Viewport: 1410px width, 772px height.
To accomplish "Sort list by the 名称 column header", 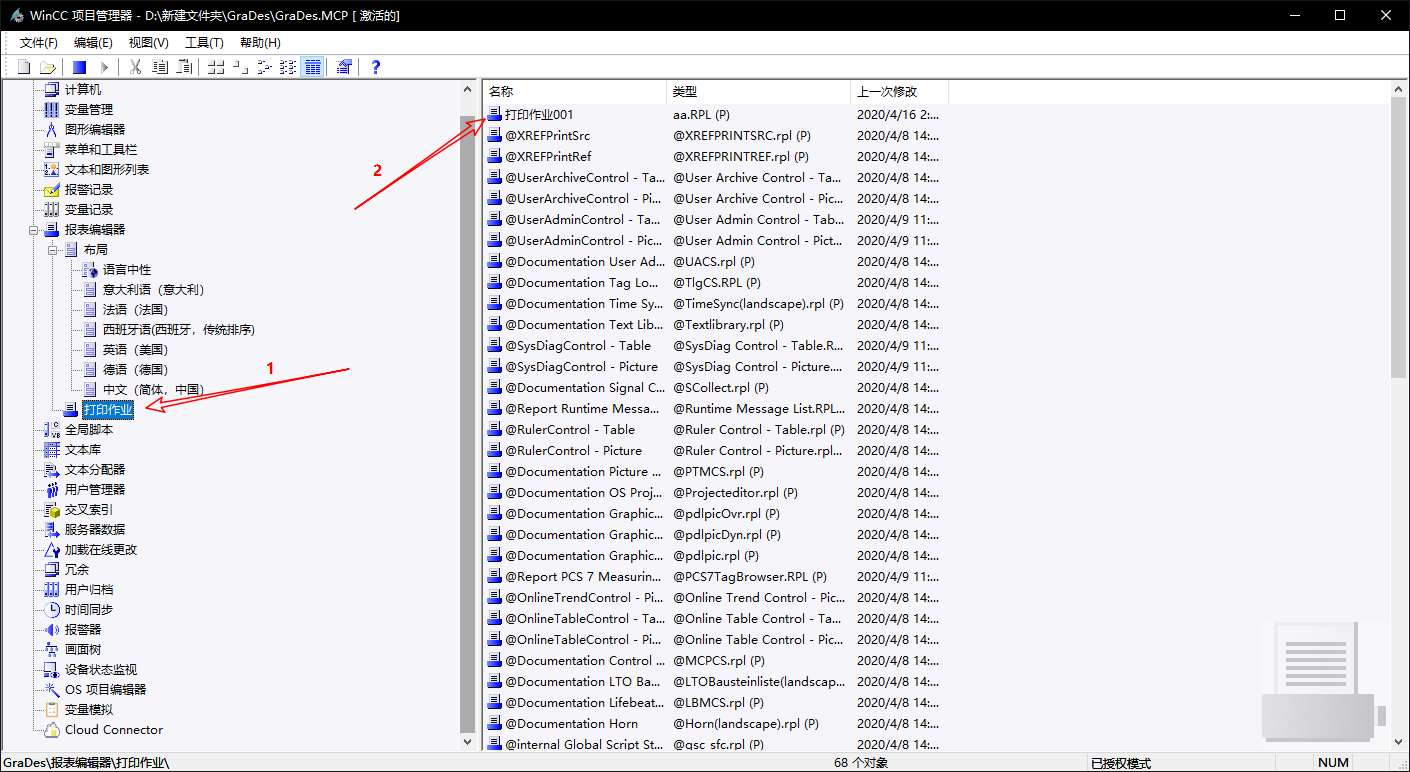I will coord(574,91).
